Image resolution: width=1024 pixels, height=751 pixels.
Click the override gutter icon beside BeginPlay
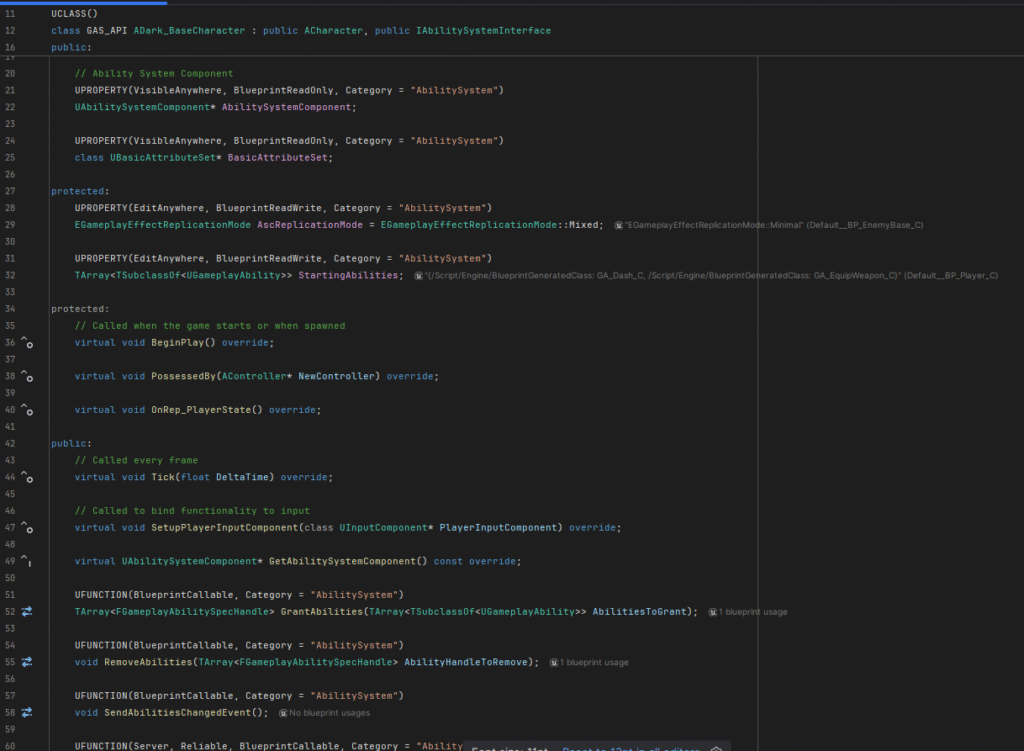pos(25,342)
